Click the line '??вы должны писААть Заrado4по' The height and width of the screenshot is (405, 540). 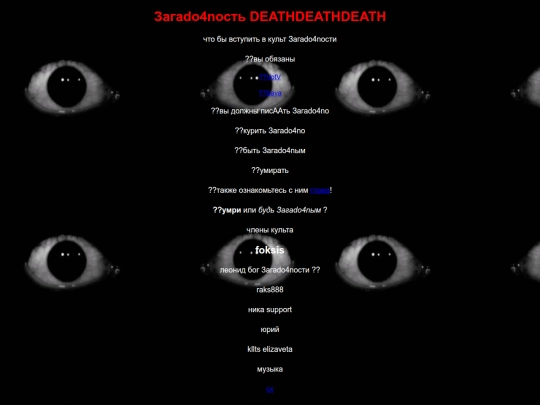point(270,111)
